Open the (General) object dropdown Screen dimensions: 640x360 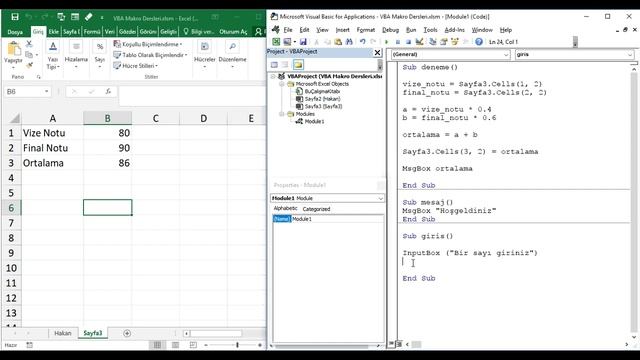pos(506,54)
